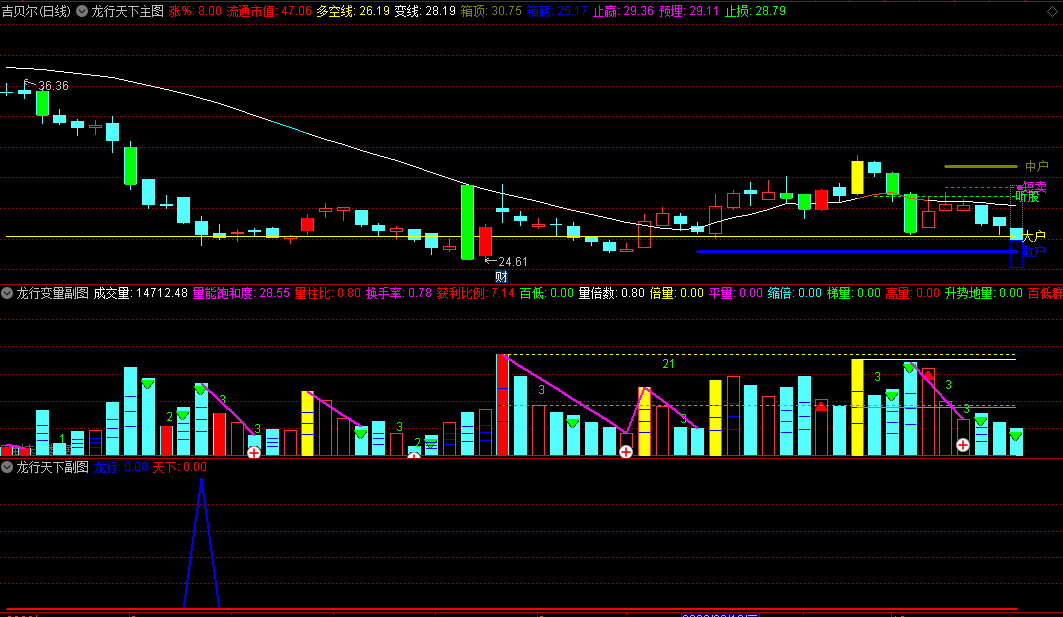The width and height of the screenshot is (1063, 617).
Task: Click the 量能饱和度: 28.55 readout
Action: tap(241, 293)
